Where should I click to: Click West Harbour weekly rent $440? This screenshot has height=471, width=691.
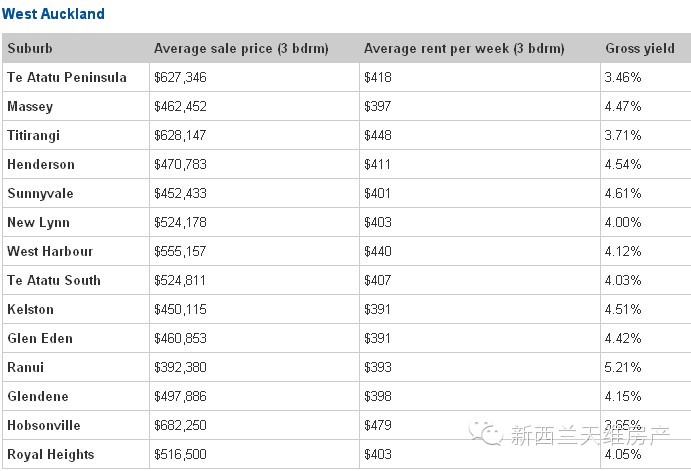coord(378,251)
